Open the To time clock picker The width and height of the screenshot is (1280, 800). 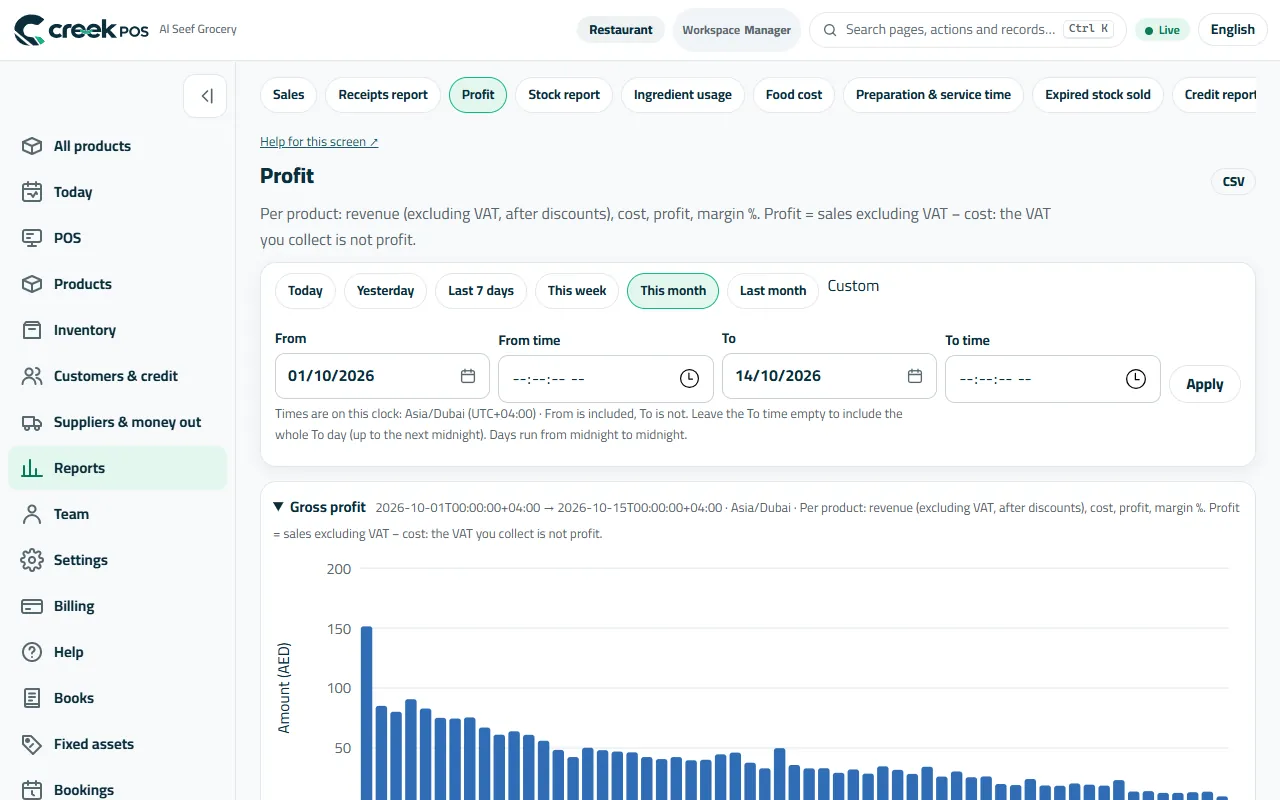[x=1136, y=379]
